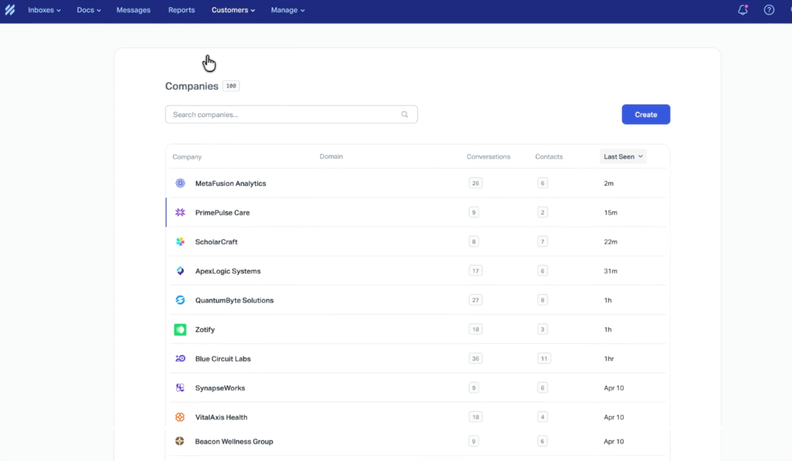The image size is (792, 461).
Task: Click ApexLogic Systems last seen 31m
Action: point(611,271)
